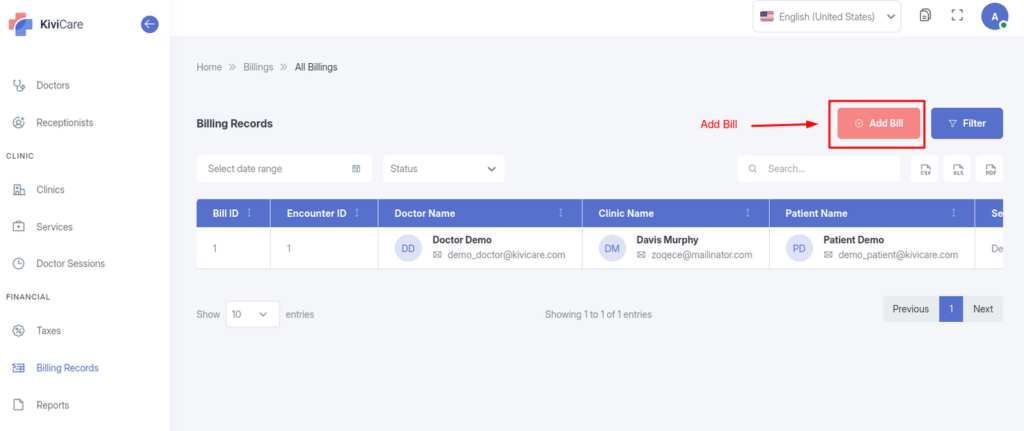
Task: Click the copy documents icon in header
Action: pos(925,16)
